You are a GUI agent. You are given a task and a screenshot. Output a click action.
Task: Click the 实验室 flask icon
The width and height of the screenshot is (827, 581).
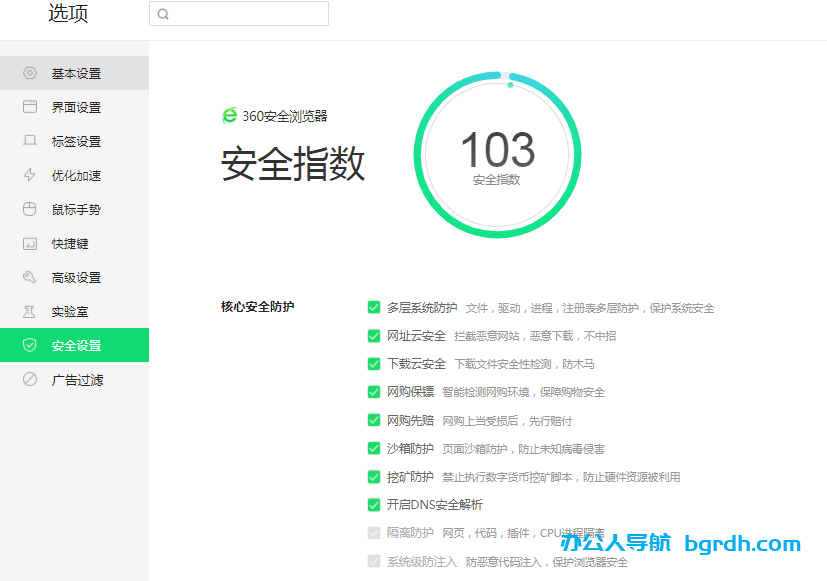click(30, 311)
